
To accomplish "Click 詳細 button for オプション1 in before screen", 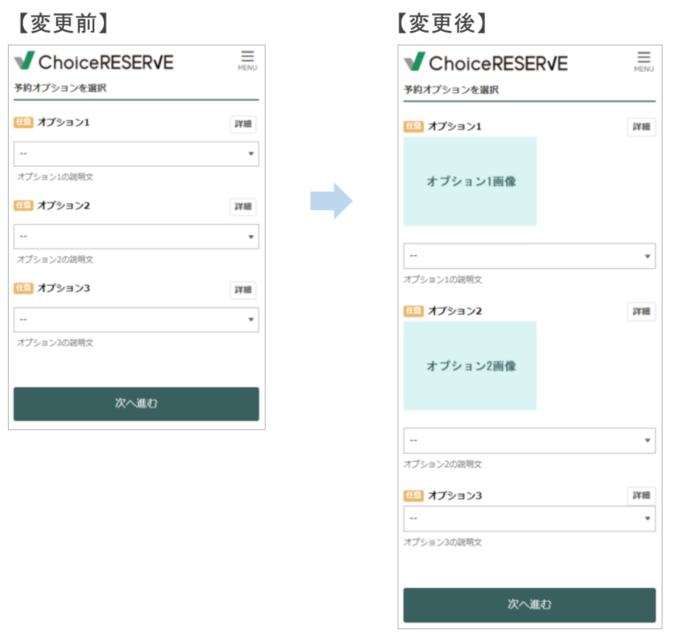I will click(243, 124).
